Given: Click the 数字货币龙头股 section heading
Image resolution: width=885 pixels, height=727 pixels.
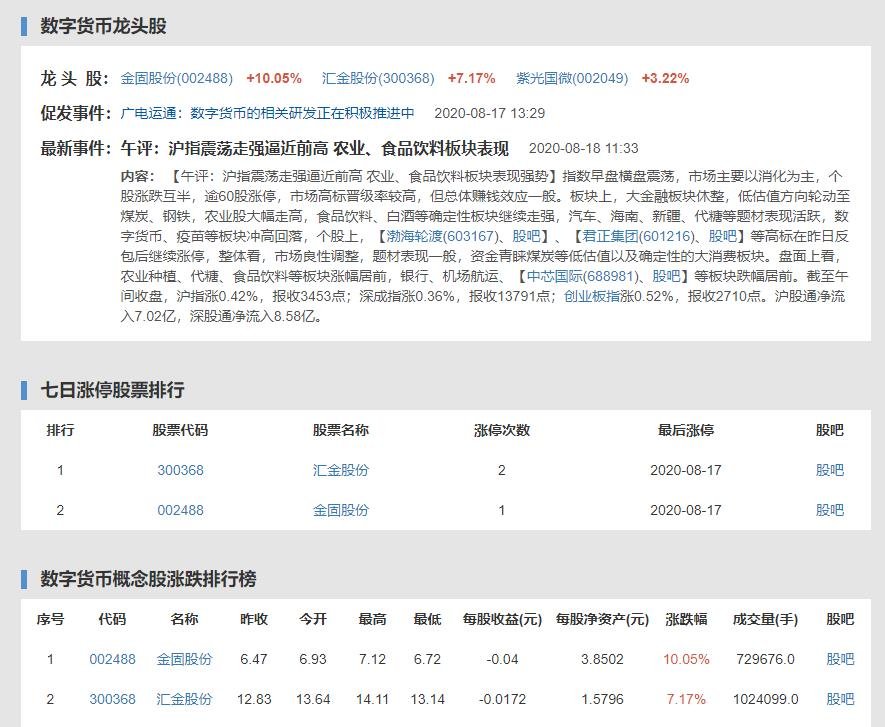Looking at the screenshot, I should (103, 26).
